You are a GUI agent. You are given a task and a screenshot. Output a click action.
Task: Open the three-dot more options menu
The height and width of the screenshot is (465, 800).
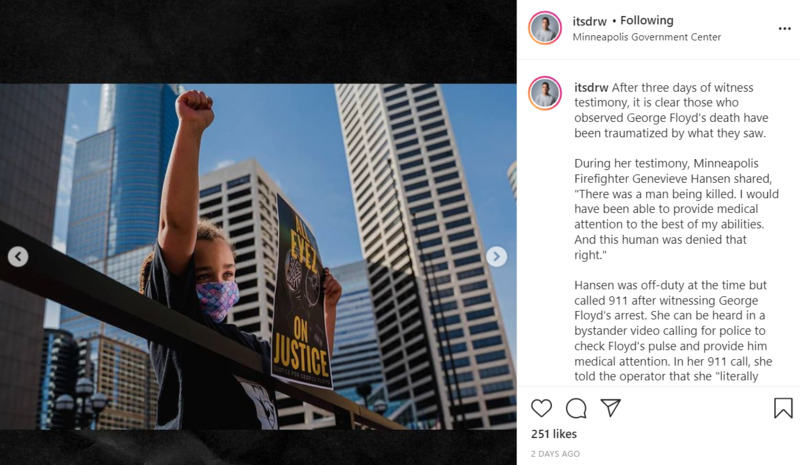click(785, 29)
